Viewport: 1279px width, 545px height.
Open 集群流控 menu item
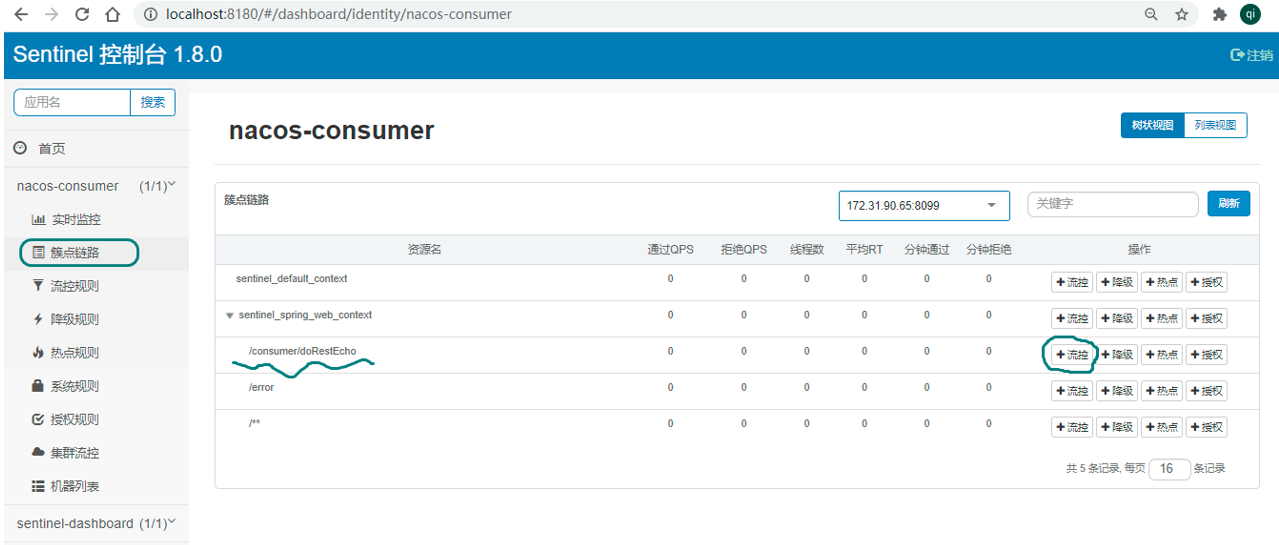(x=75, y=453)
